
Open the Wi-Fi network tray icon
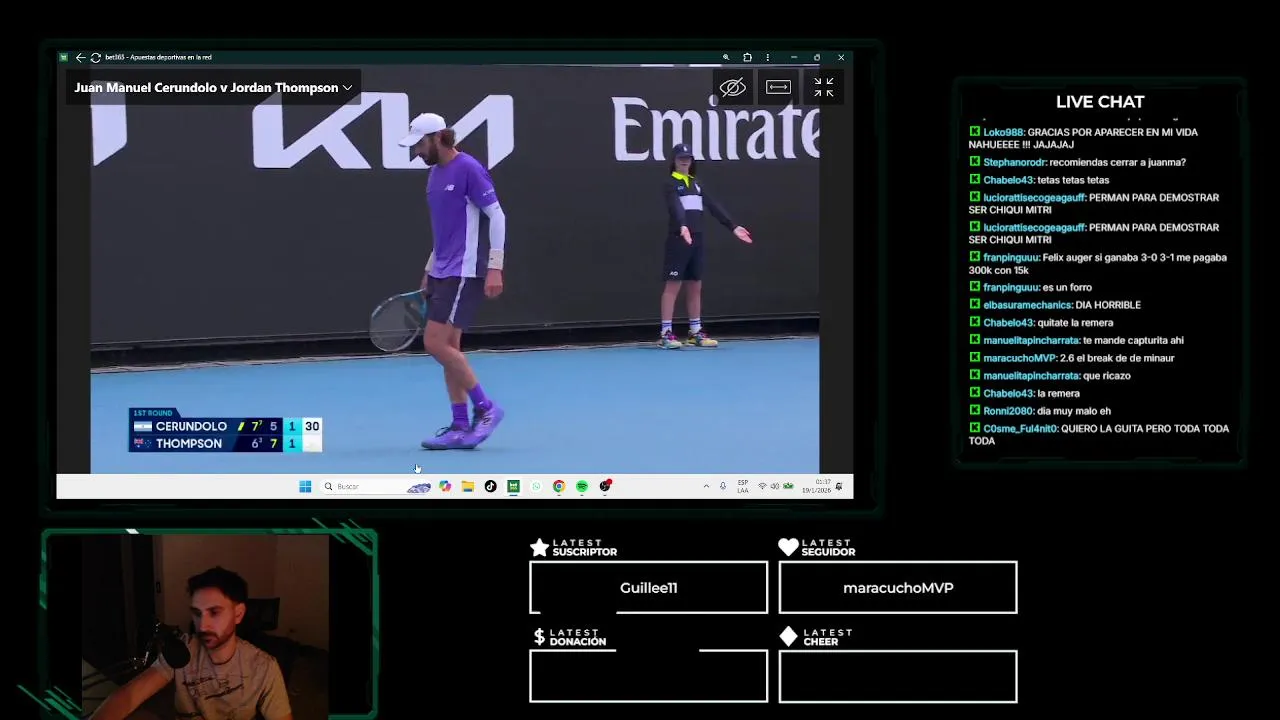click(x=762, y=487)
